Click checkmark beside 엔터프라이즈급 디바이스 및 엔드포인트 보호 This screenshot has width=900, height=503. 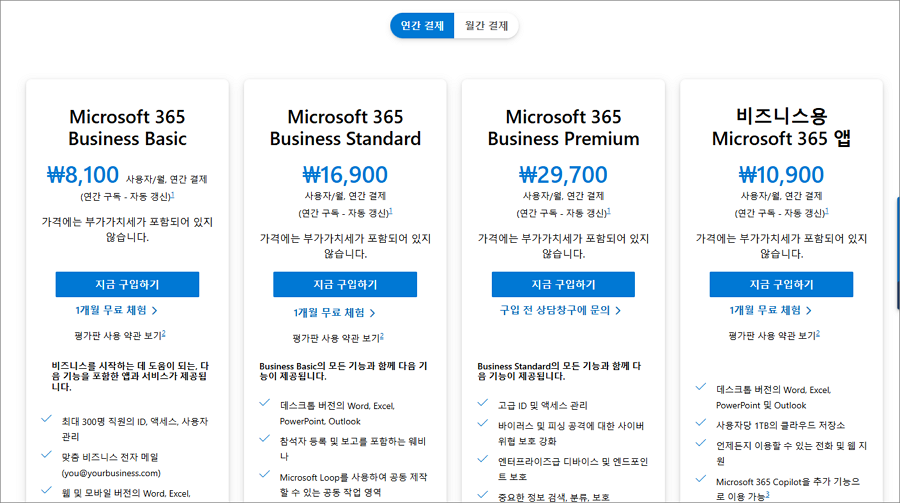tap(483, 459)
